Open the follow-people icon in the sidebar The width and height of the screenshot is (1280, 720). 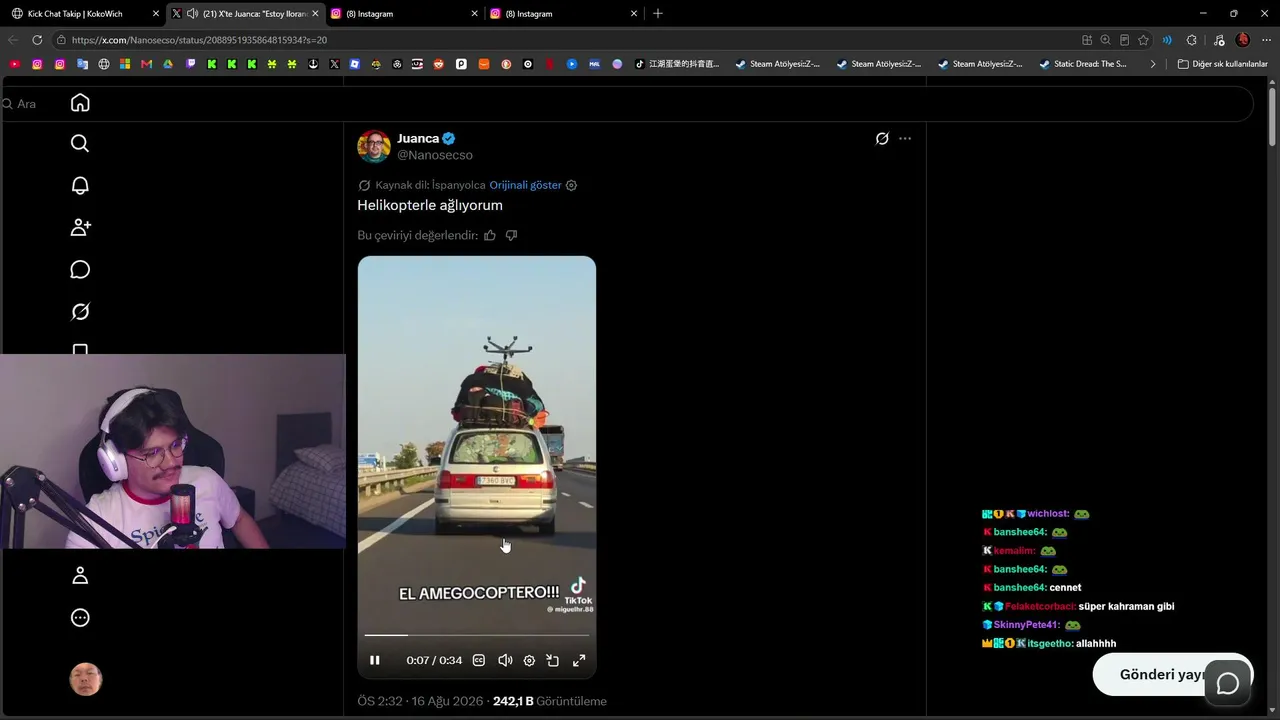[x=80, y=227]
